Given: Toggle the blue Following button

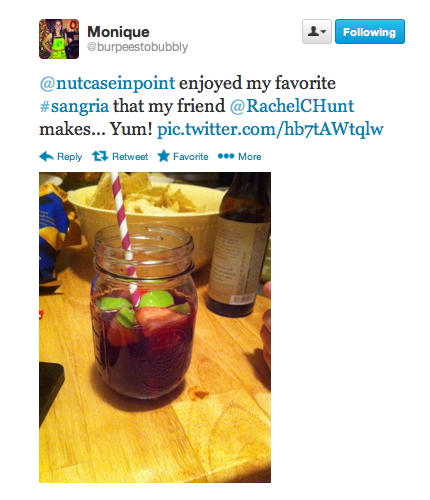Looking at the screenshot, I should point(370,32).
